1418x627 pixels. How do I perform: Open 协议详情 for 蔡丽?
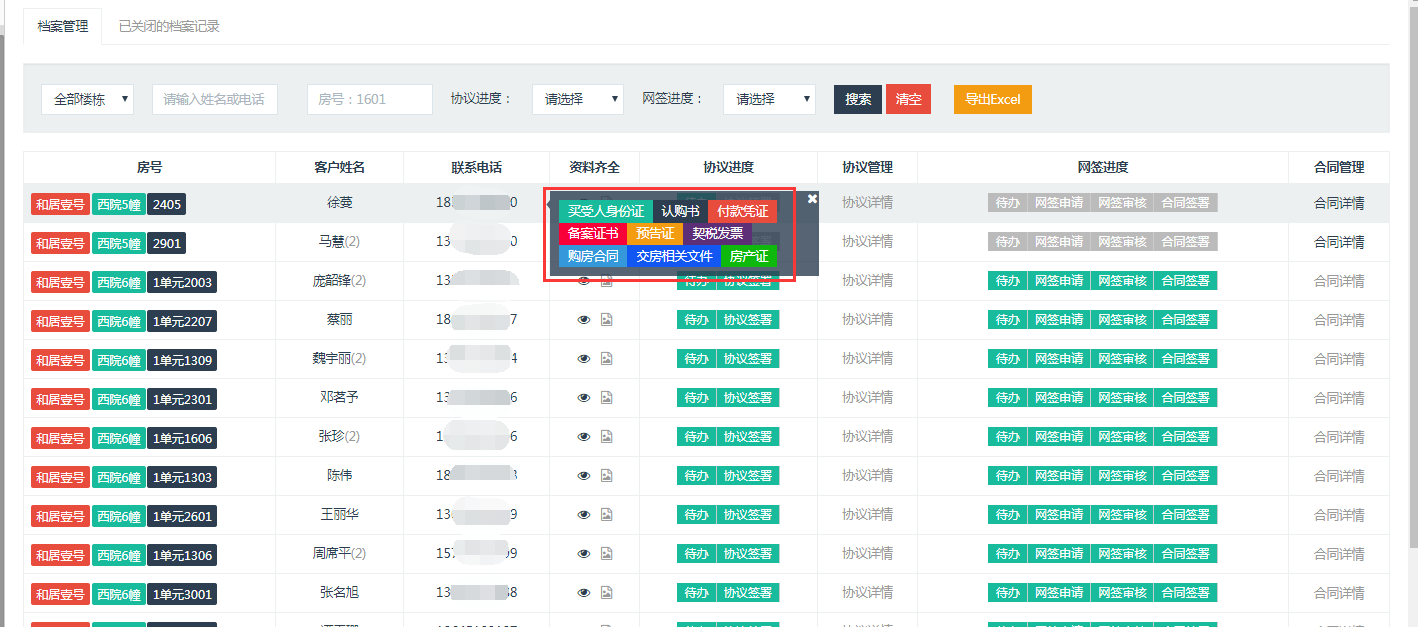point(867,320)
